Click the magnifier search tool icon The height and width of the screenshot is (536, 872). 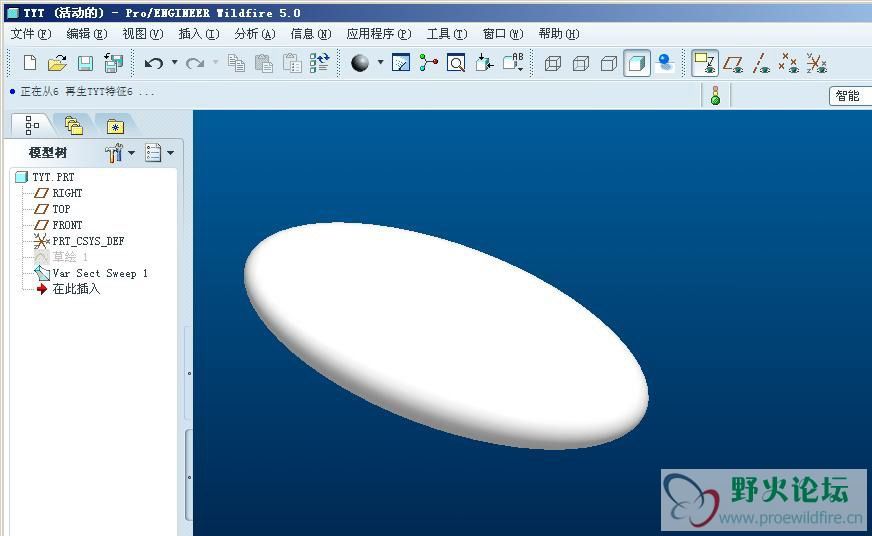tap(456, 63)
